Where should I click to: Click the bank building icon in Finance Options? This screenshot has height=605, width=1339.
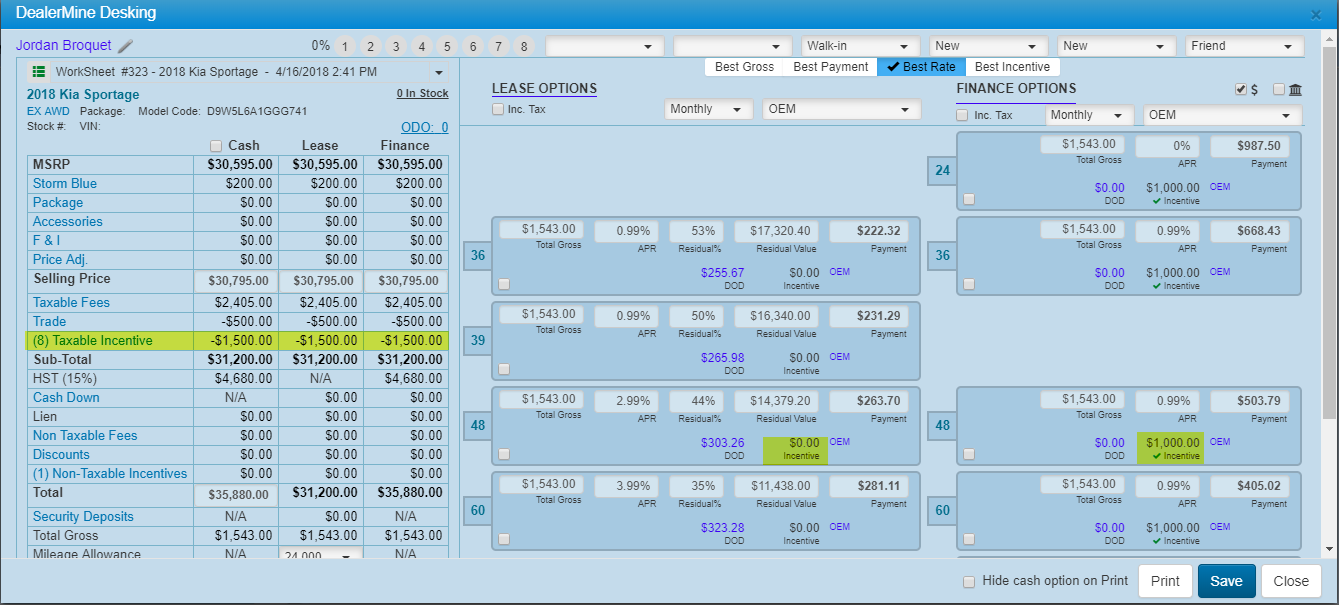coord(1295,90)
